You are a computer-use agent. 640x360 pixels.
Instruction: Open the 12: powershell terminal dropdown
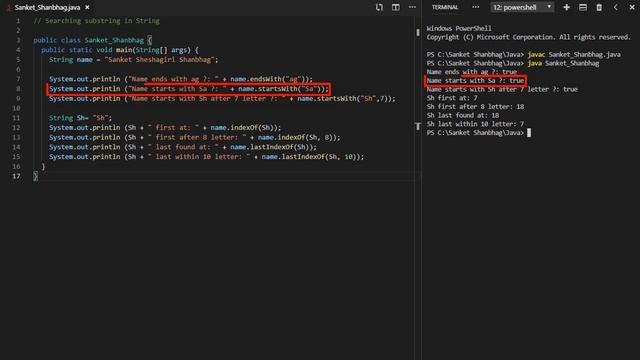click(x=522, y=7)
